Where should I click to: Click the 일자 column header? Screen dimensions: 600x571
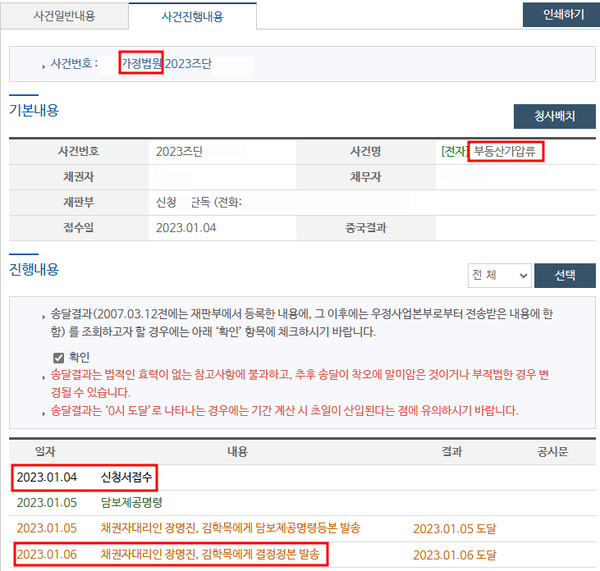[45, 452]
